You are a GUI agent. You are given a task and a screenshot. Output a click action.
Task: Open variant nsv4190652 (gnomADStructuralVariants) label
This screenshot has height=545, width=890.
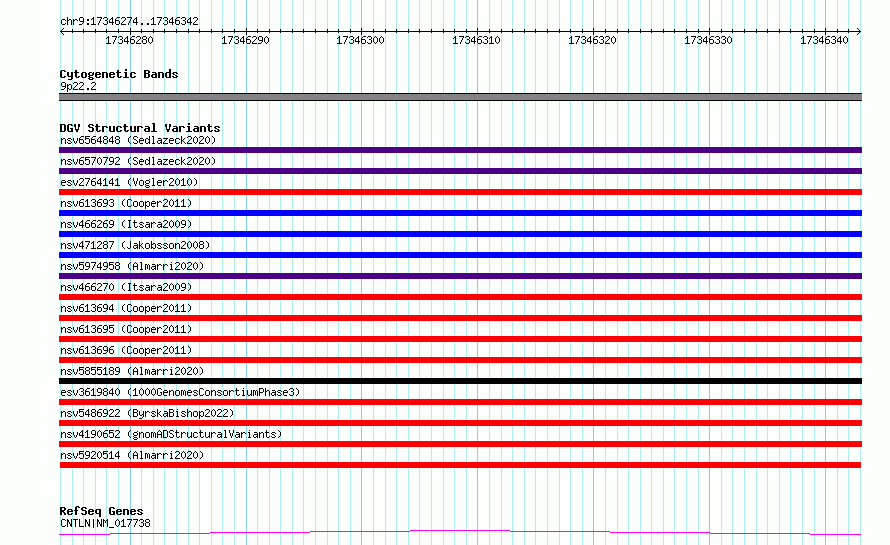tap(171, 434)
